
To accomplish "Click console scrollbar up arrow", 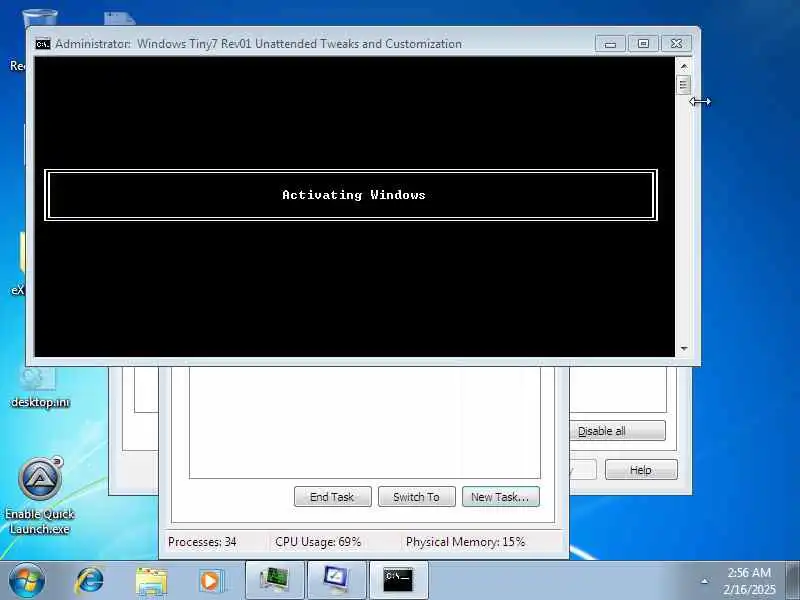I will click(x=684, y=66).
